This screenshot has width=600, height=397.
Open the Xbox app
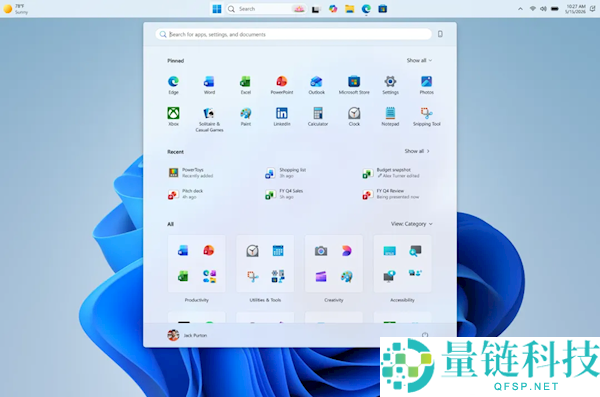173,116
